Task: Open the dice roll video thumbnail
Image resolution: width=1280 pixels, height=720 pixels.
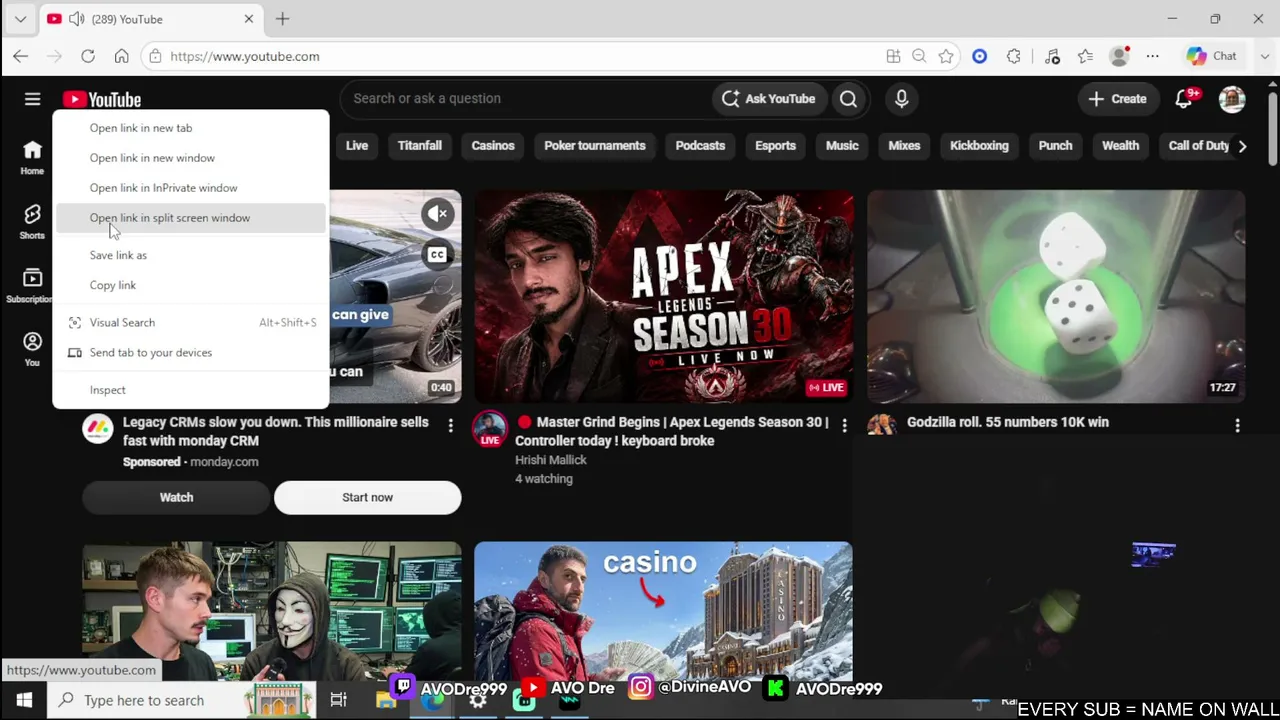Action: tap(1056, 296)
